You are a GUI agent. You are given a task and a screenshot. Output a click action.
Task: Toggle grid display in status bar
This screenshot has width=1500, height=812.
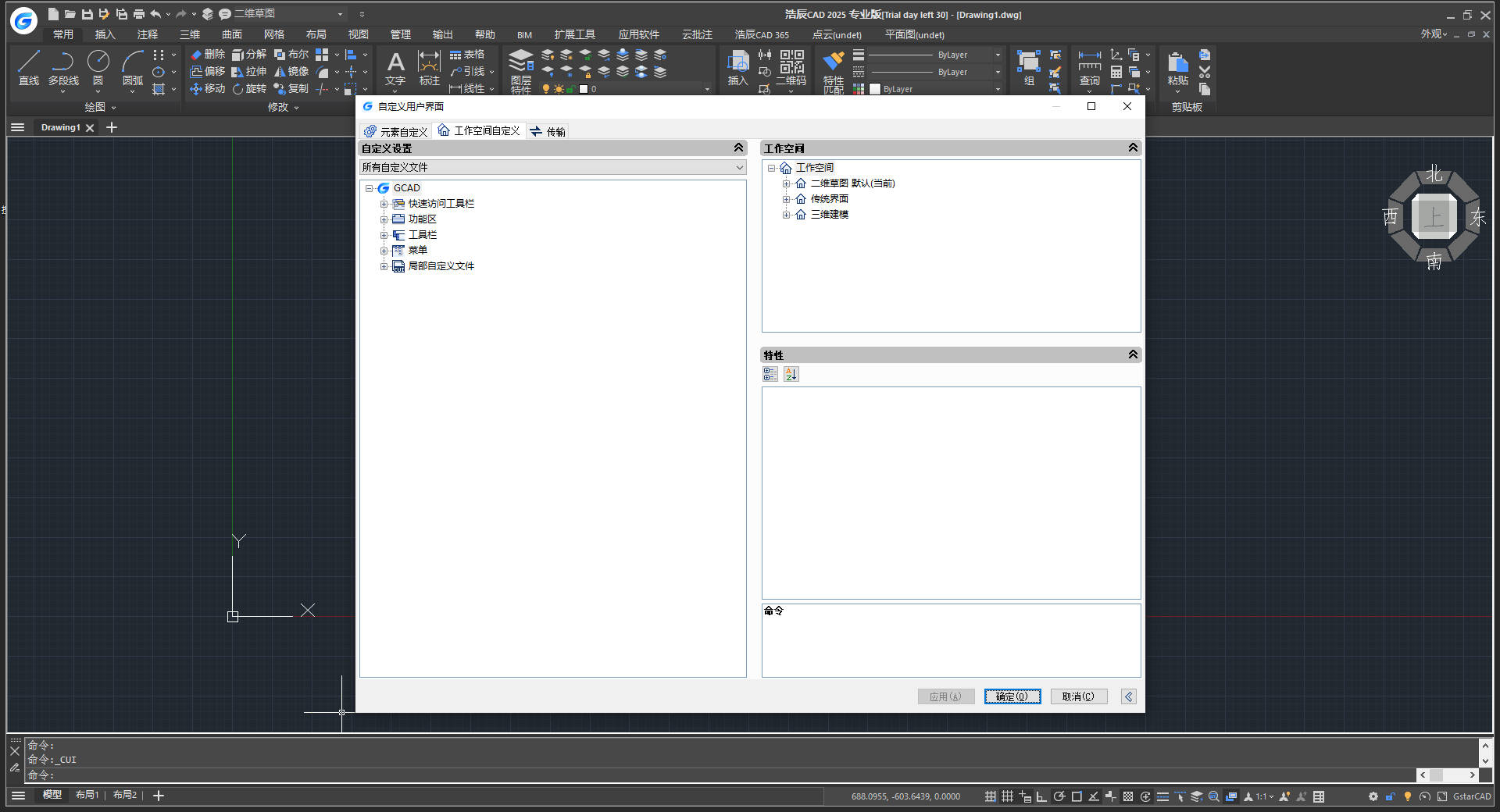[x=1007, y=796]
